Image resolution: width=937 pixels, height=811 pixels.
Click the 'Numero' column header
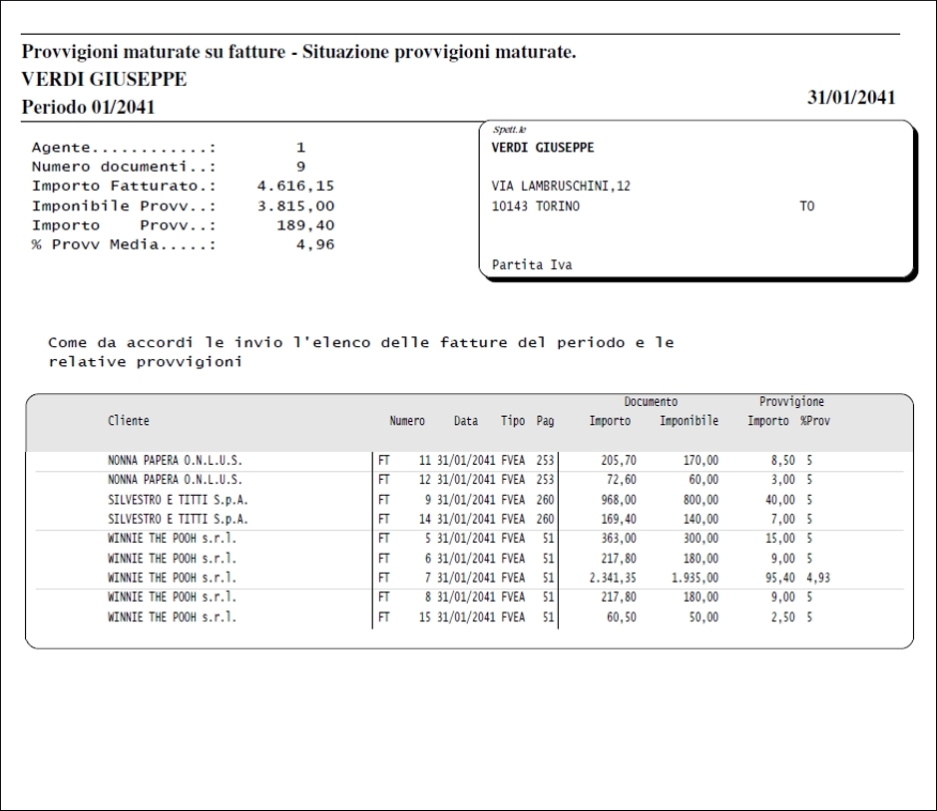(x=407, y=421)
